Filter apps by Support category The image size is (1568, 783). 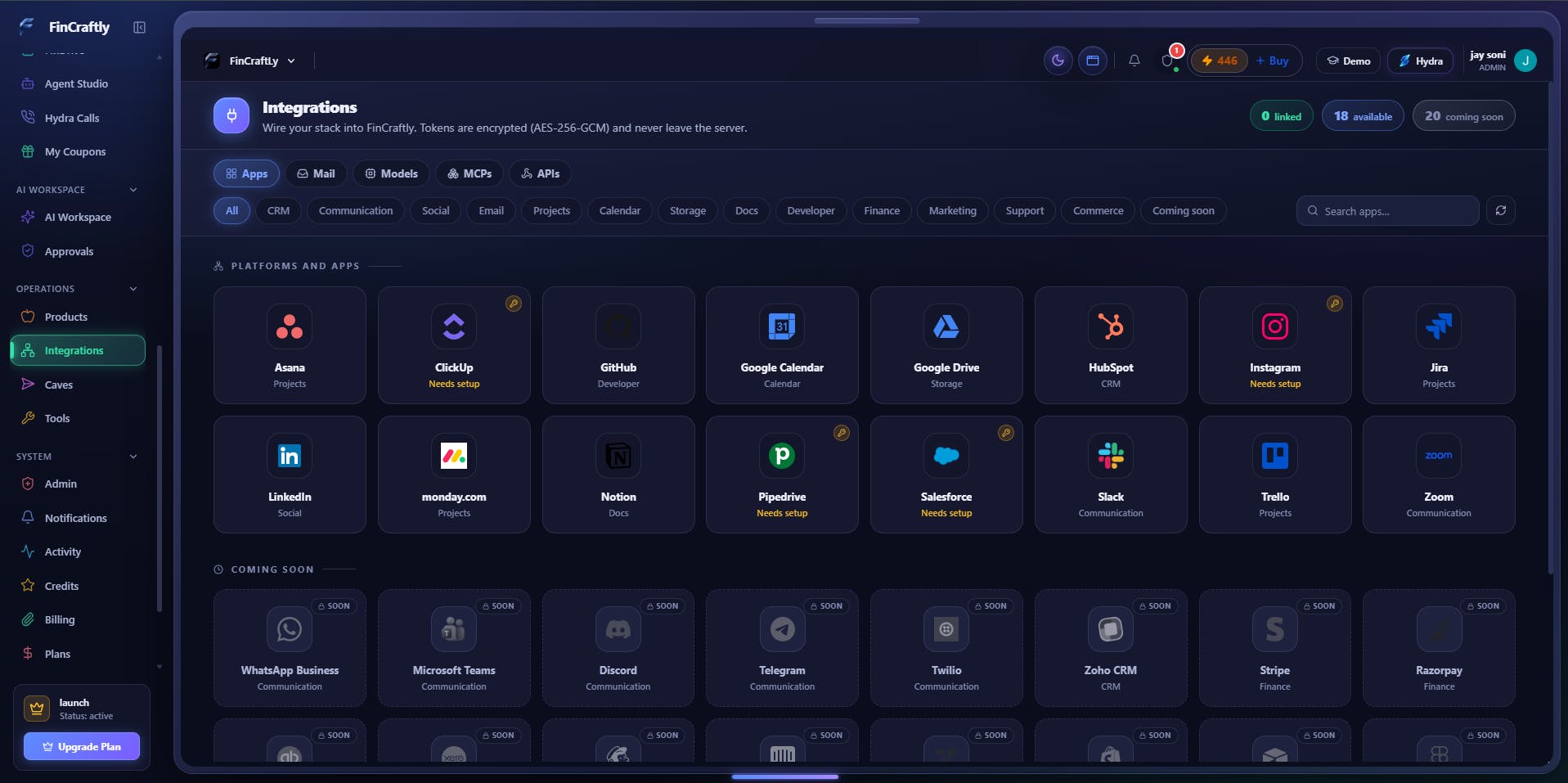tap(1025, 210)
